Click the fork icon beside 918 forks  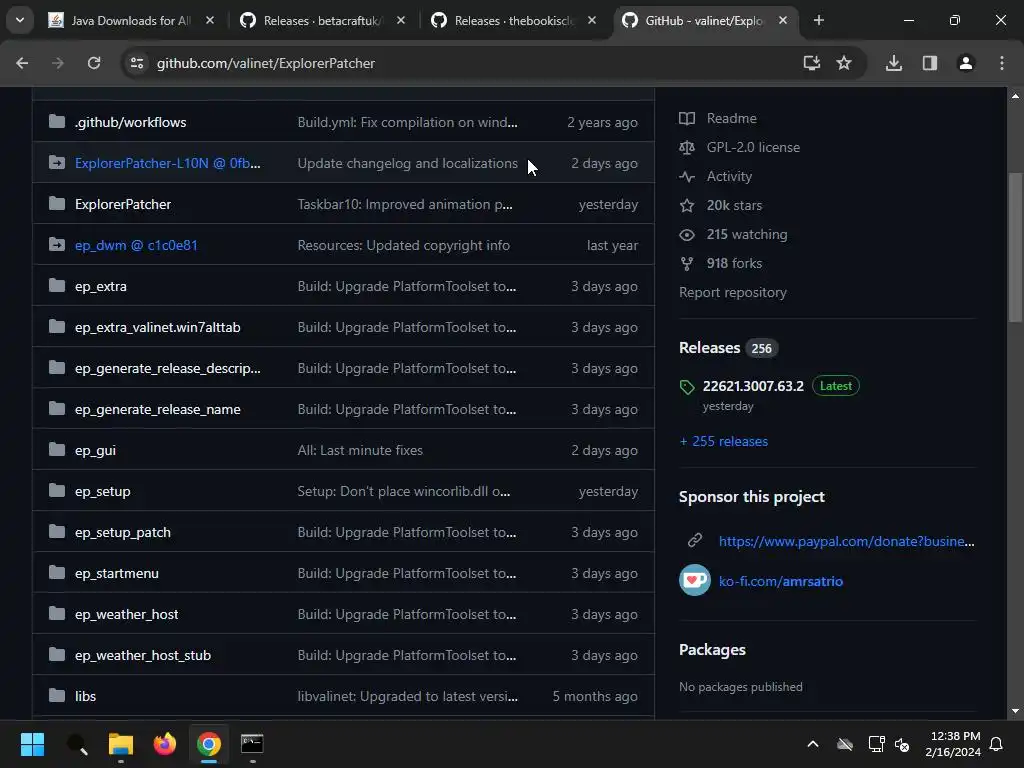(687, 264)
